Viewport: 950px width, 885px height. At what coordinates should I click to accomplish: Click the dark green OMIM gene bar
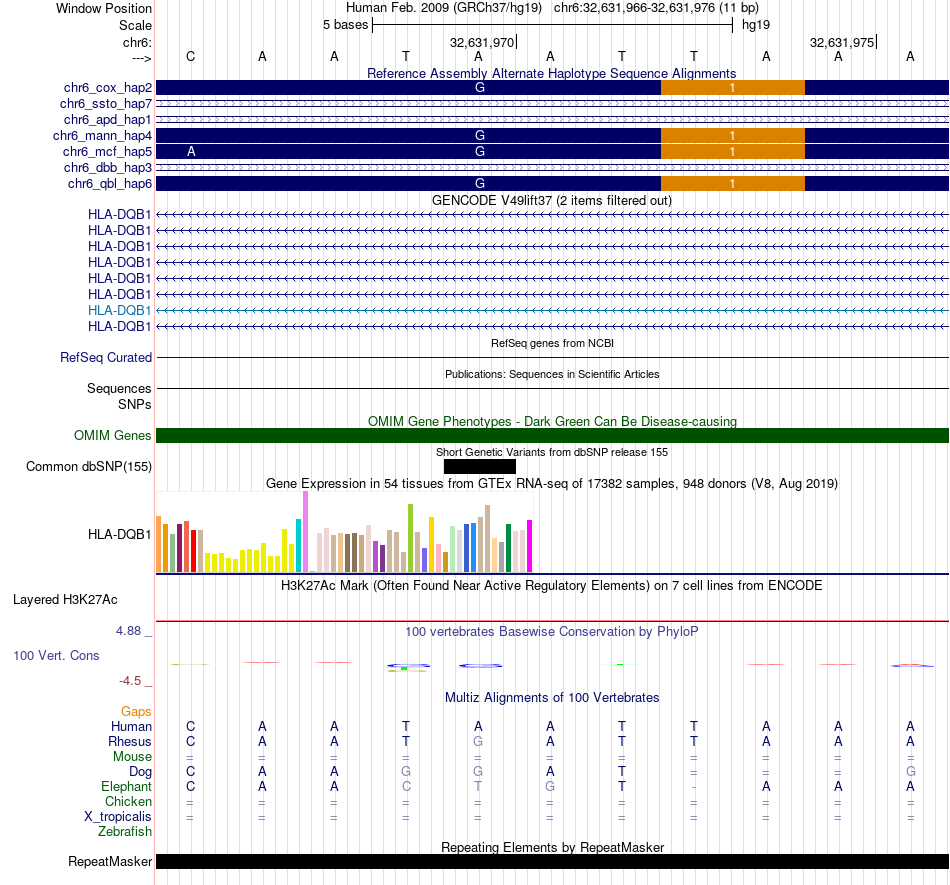(x=552, y=436)
